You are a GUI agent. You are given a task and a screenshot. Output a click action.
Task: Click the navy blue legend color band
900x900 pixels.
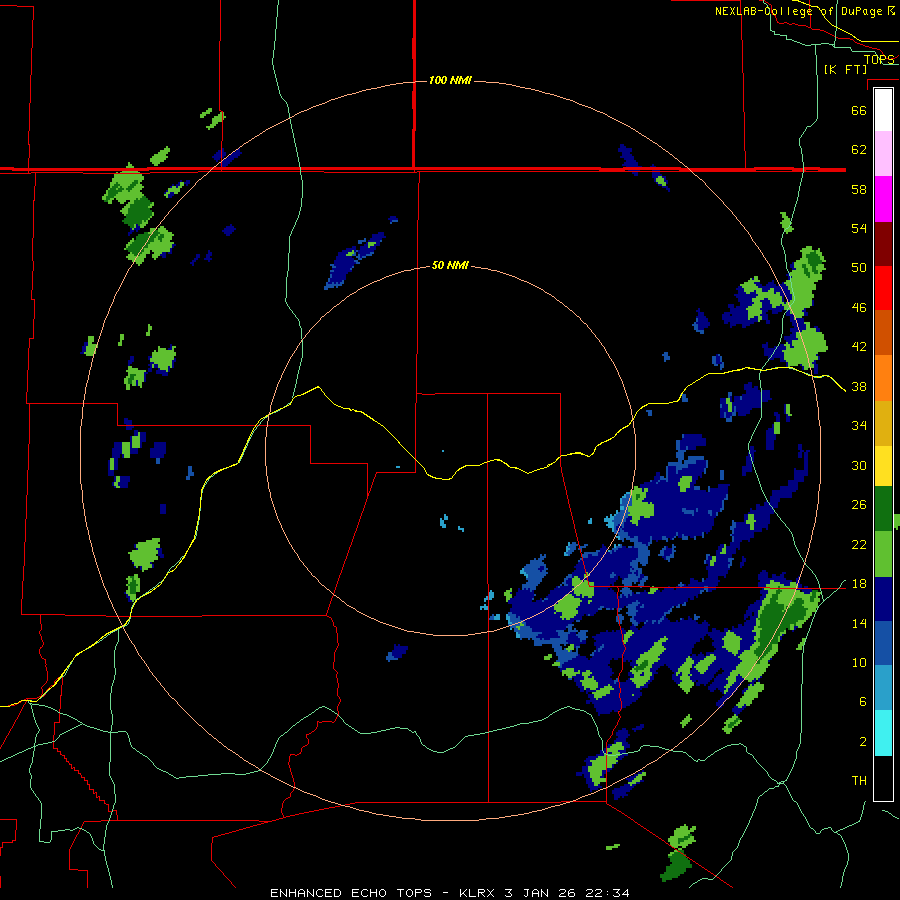click(x=883, y=599)
